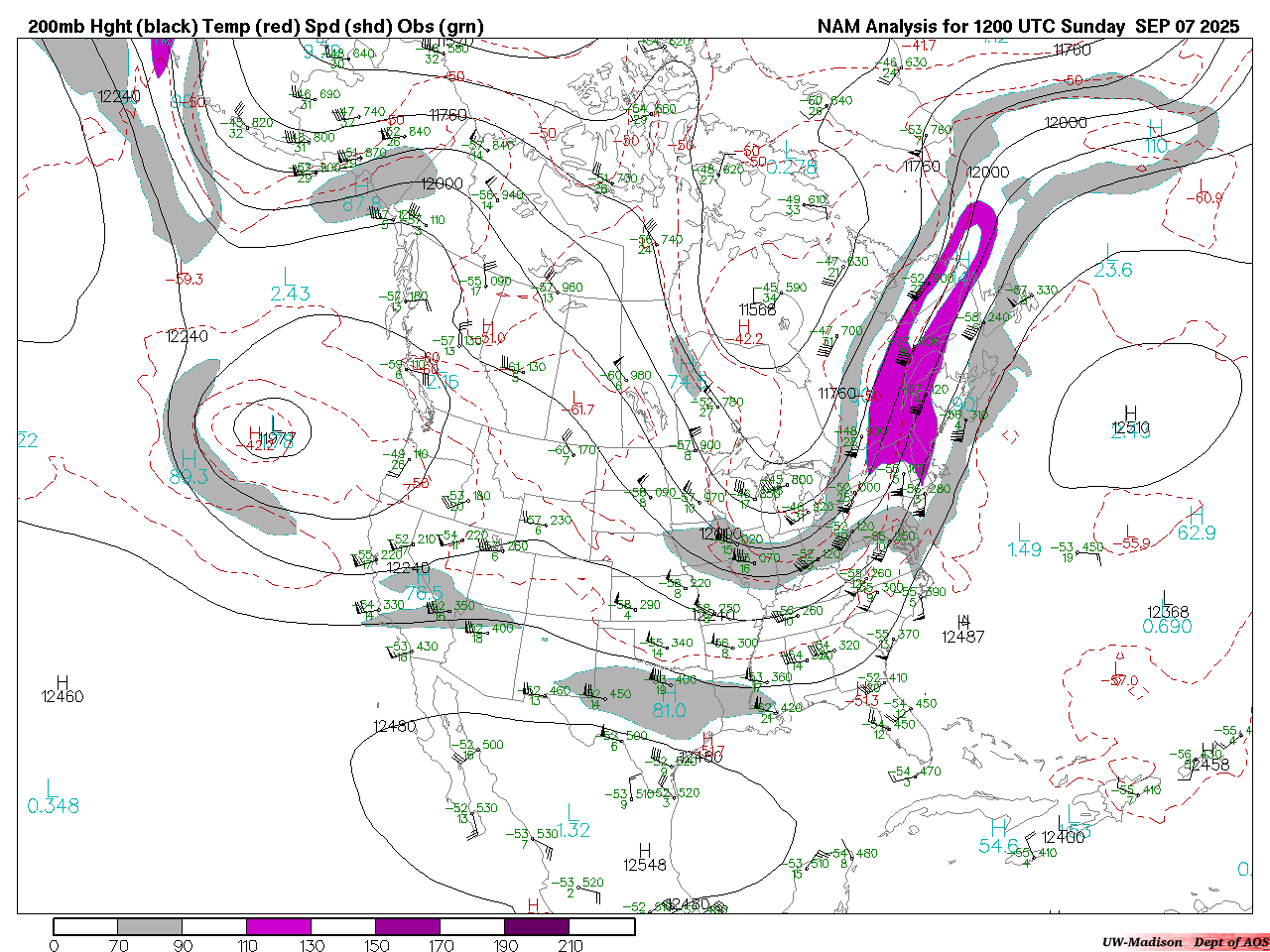Image resolution: width=1270 pixels, height=952 pixels.
Task: Select the cyan L above 2.43
Action: coord(289,275)
